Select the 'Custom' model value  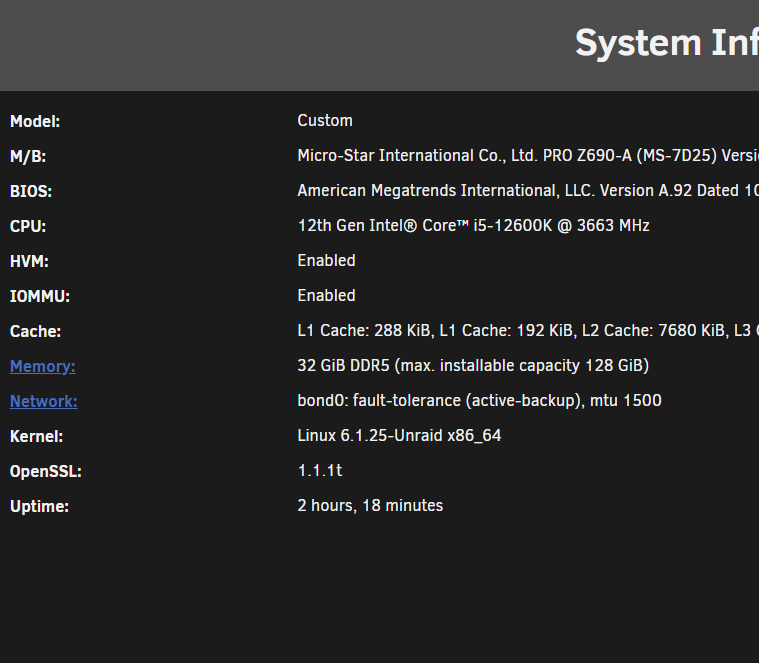(325, 121)
